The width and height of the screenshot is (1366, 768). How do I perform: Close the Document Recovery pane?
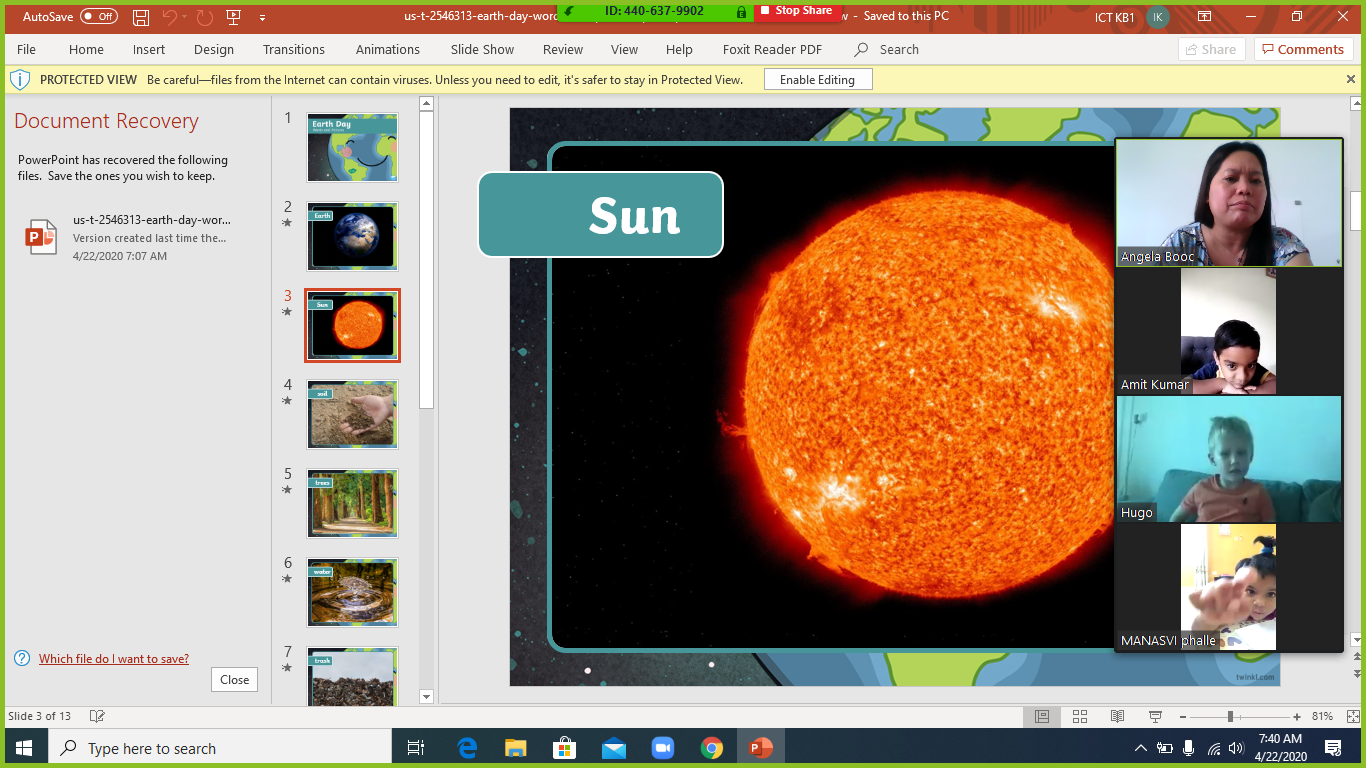pos(234,679)
